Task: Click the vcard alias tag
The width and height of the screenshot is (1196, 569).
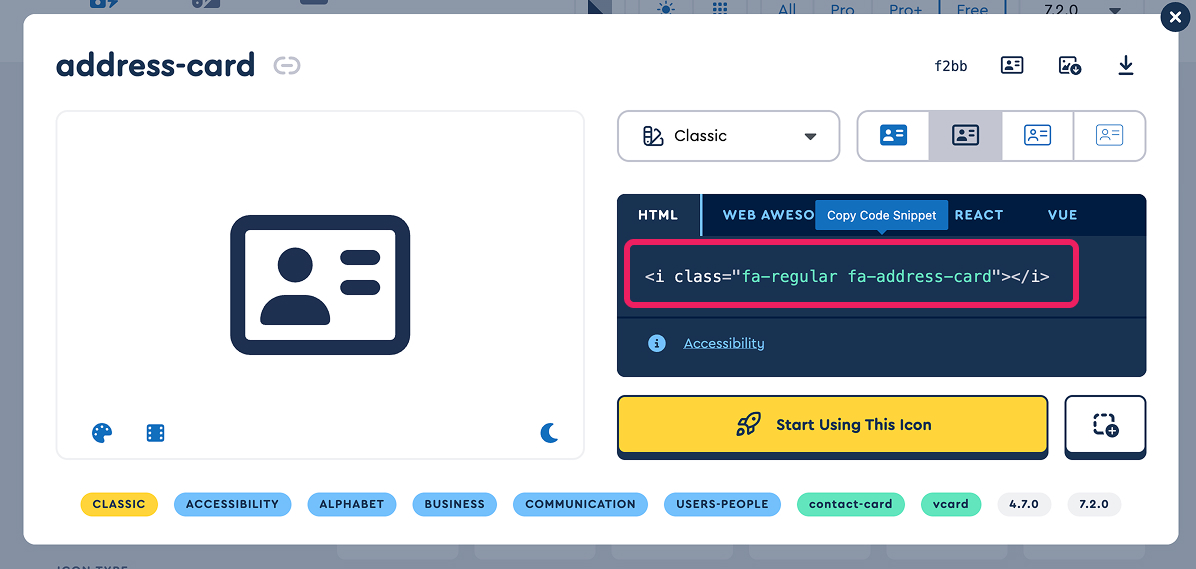Action: (x=950, y=504)
